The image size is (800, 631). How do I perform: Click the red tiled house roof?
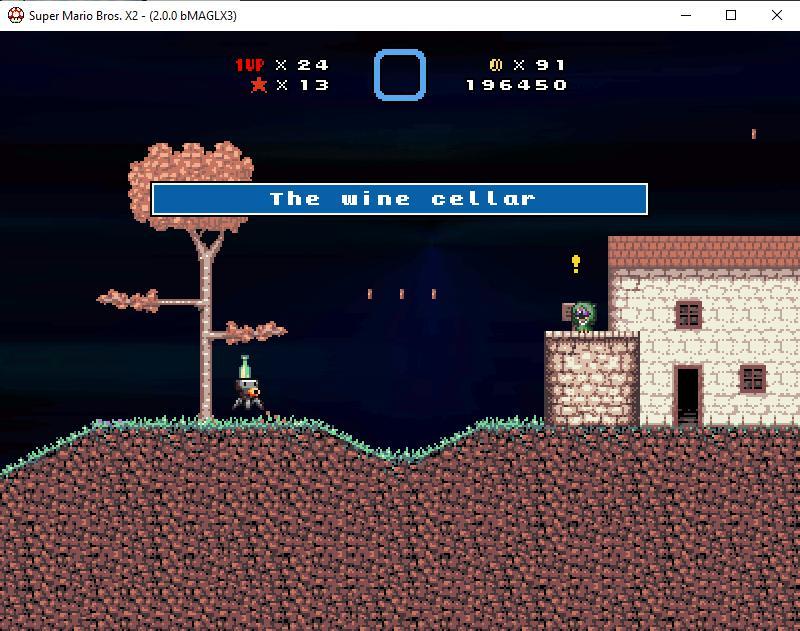point(703,253)
